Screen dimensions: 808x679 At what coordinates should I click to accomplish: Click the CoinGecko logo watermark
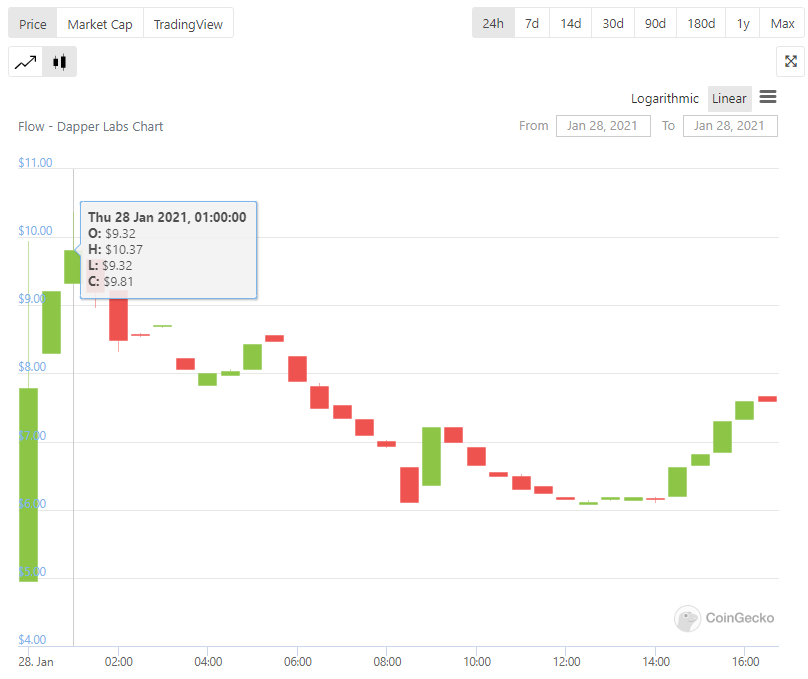pyautogui.click(x=724, y=618)
